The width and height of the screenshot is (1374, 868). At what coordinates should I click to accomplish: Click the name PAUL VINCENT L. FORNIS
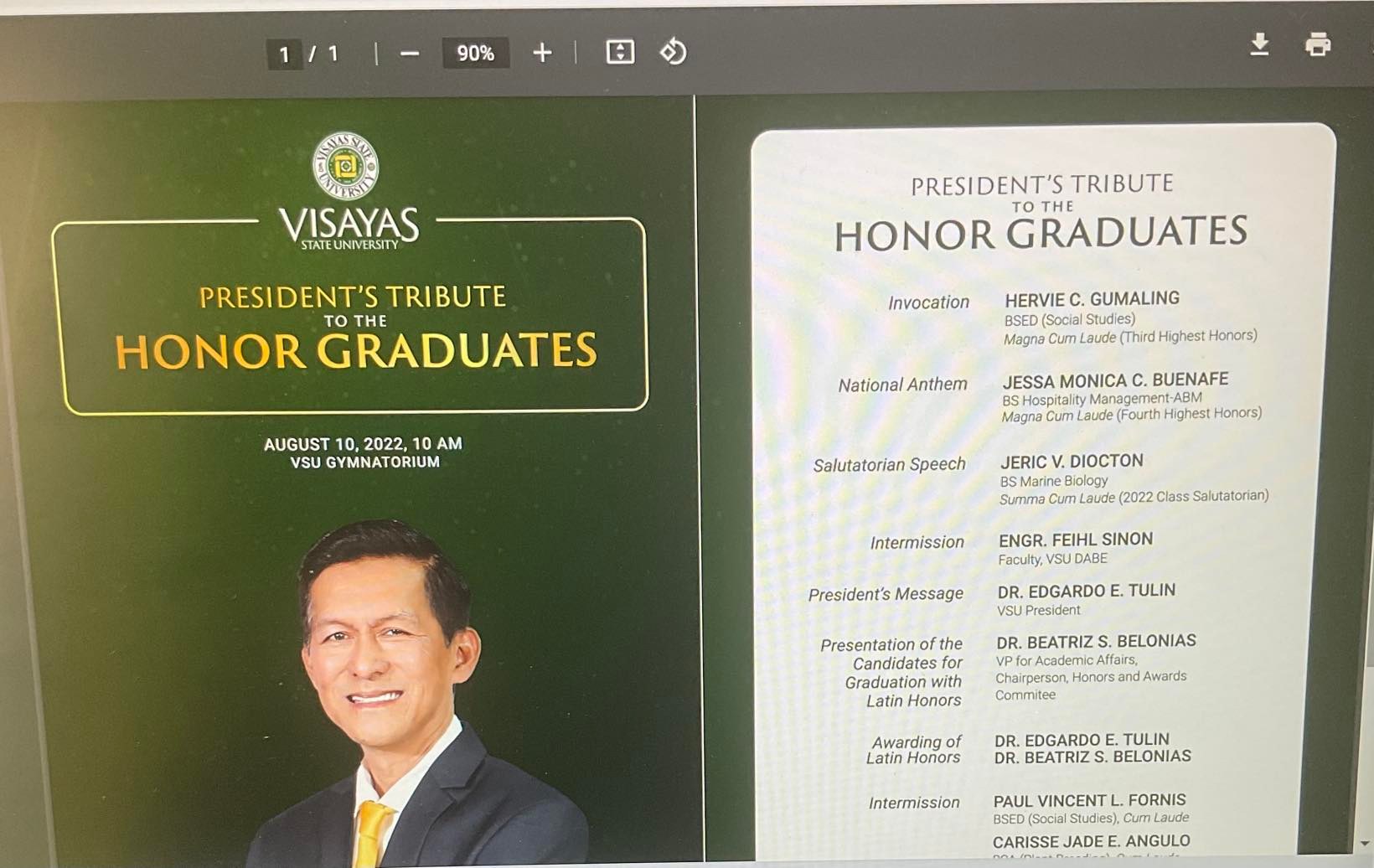pyautogui.click(x=1089, y=800)
